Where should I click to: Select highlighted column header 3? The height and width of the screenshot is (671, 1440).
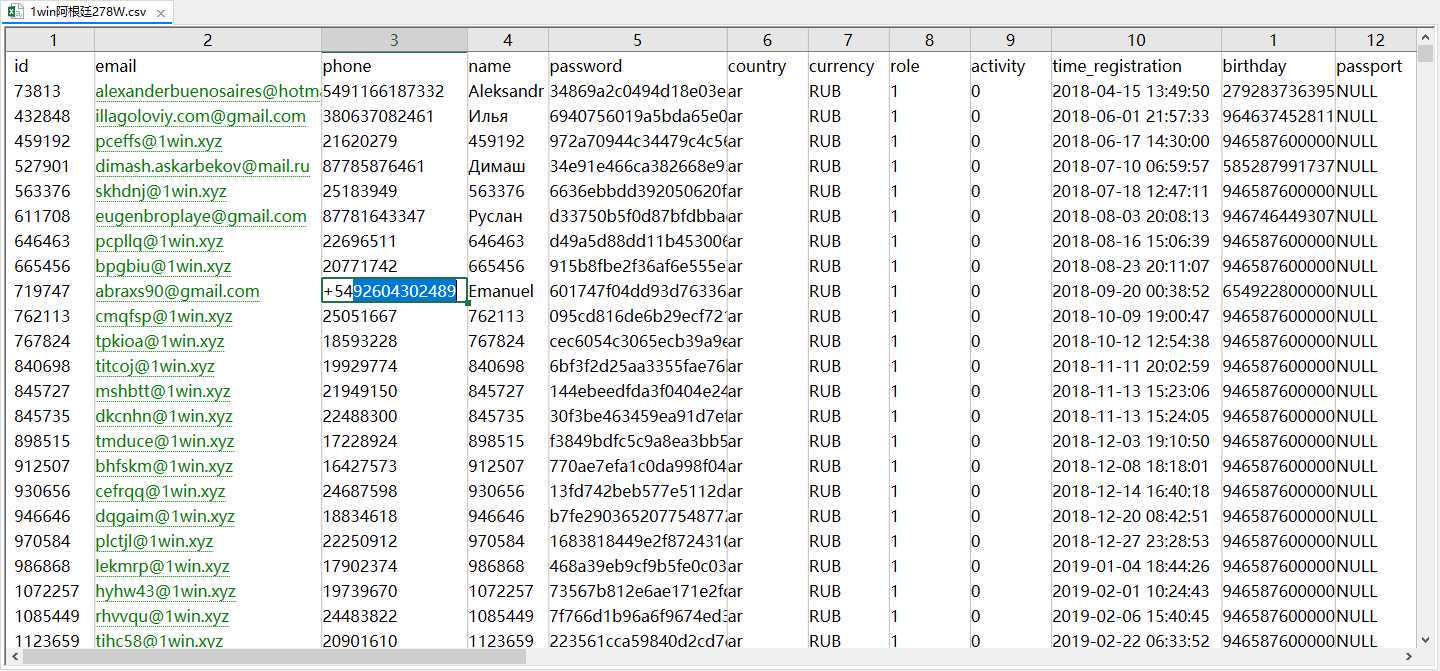(x=394, y=40)
